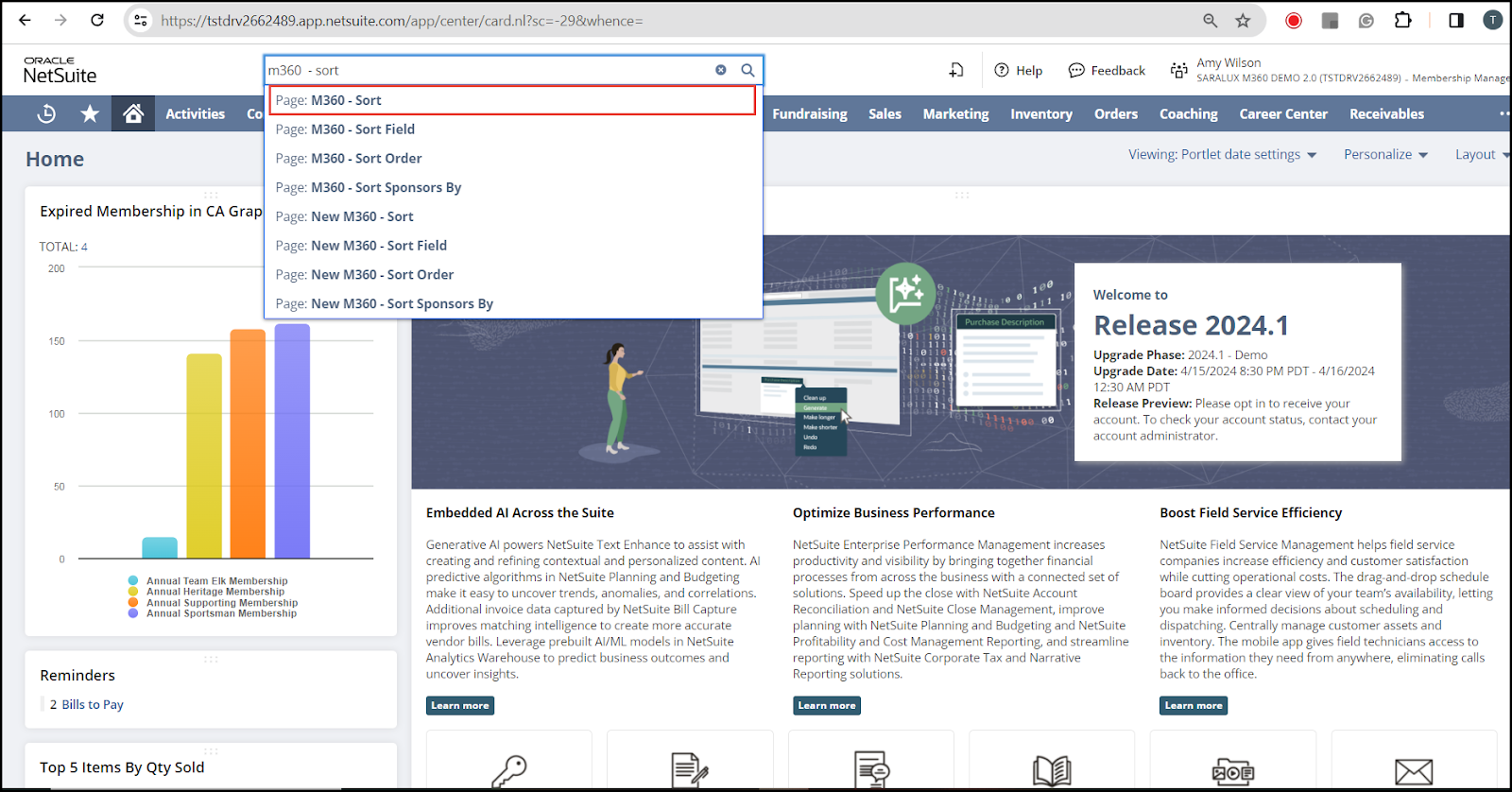The image size is (1512, 792).
Task: Click Learn more under Embedded AI
Action: tap(460, 706)
